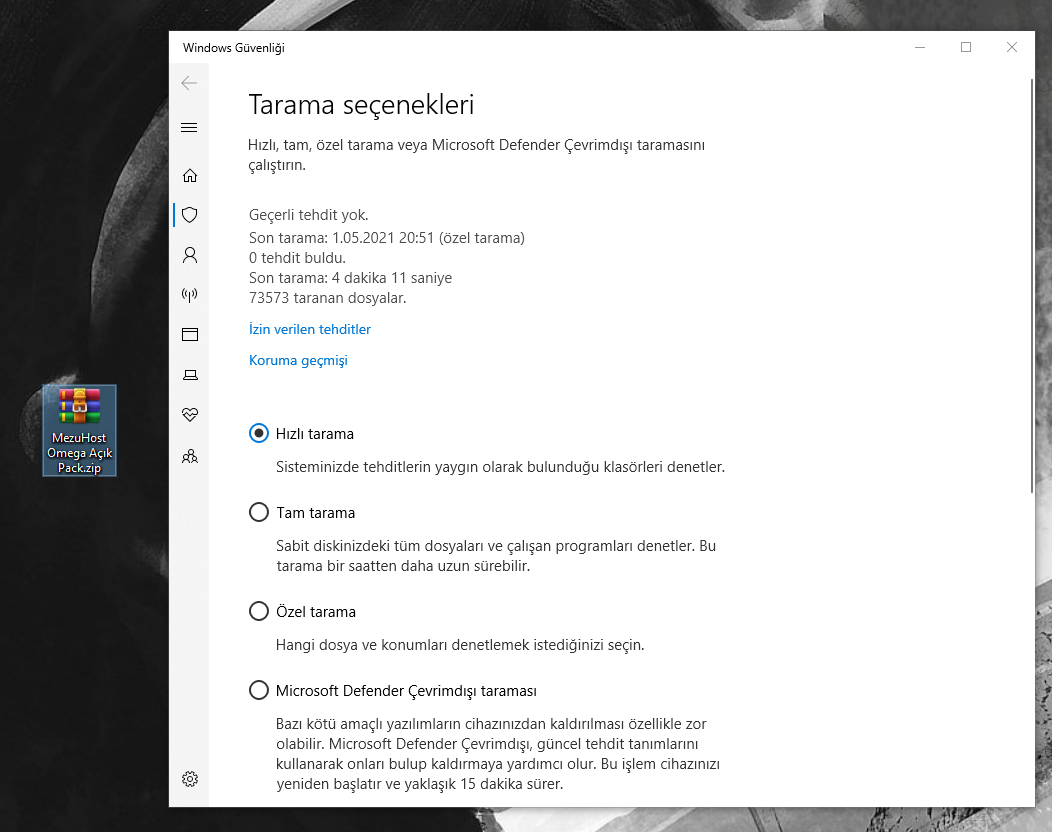Select the Tam tarama radio button
1052x832 pixels.
[259, 513]
